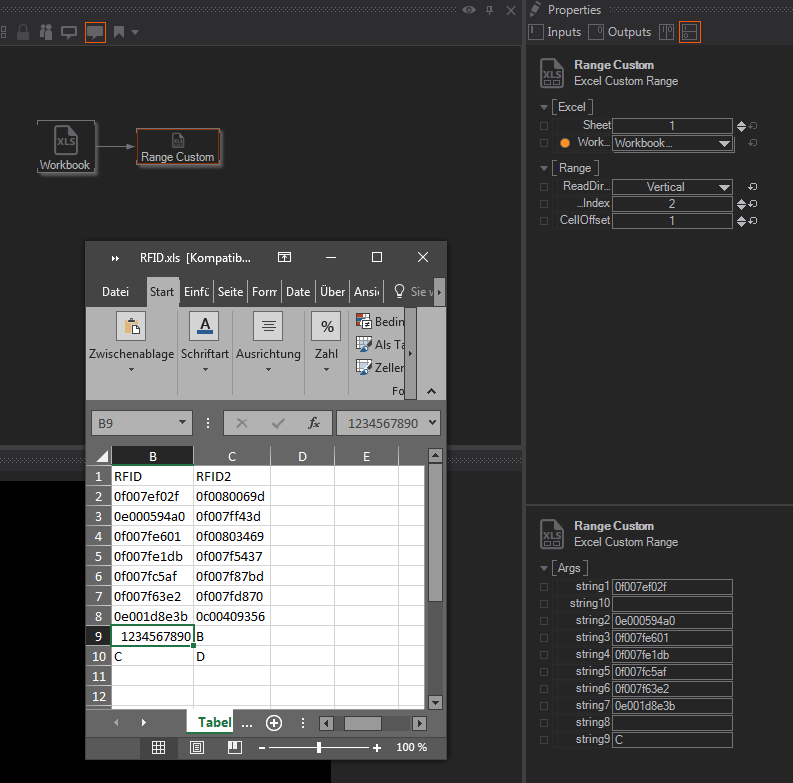Open the Datei tab in Excel
Screen dimensions: 793x783
pyautogui.click(x=116, y=292)
